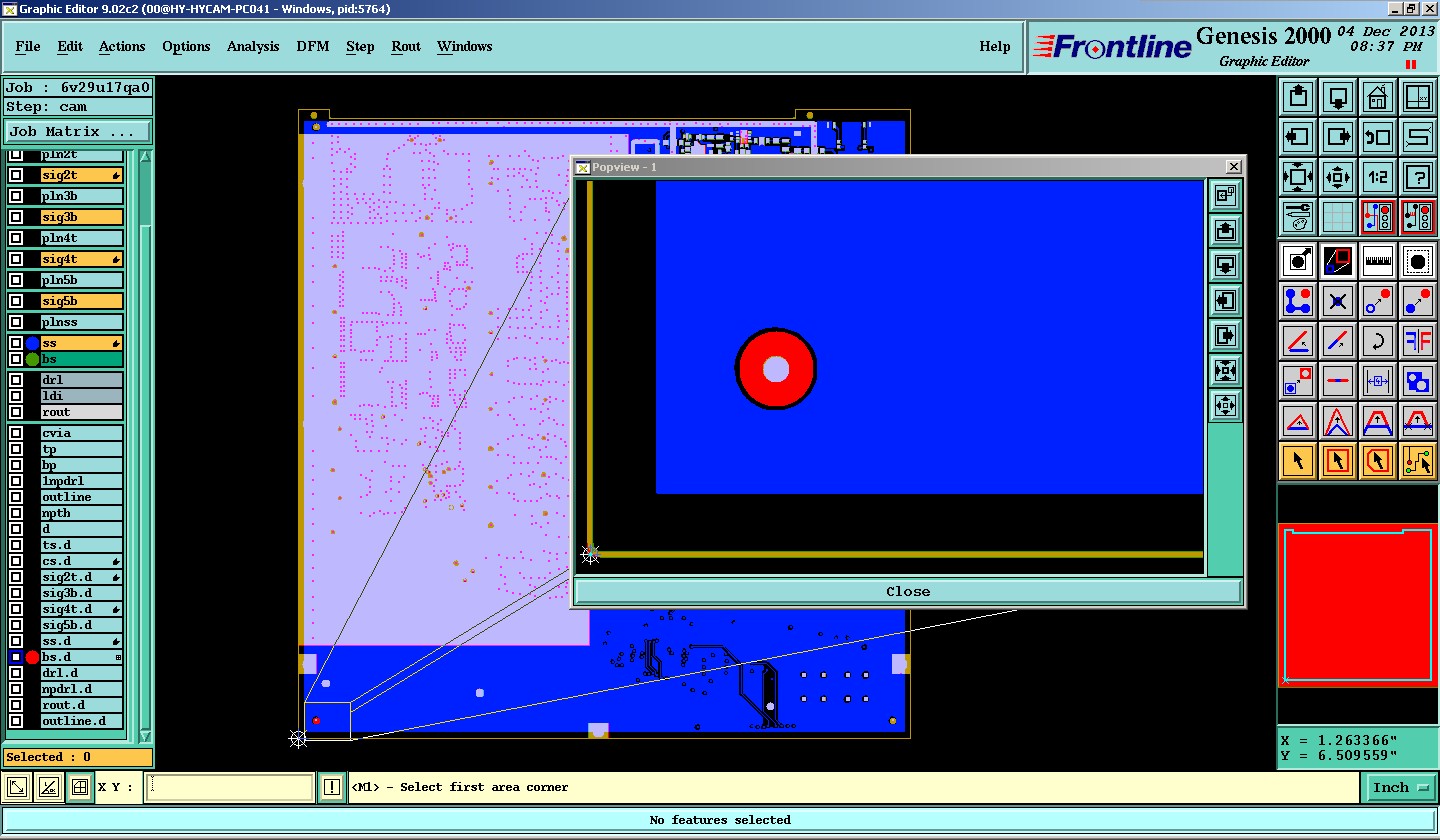The height and width of the screenshot is (840, 1440).
Task: Select the plain arrow pointer select icon
Action: (x=1298, y=460)
